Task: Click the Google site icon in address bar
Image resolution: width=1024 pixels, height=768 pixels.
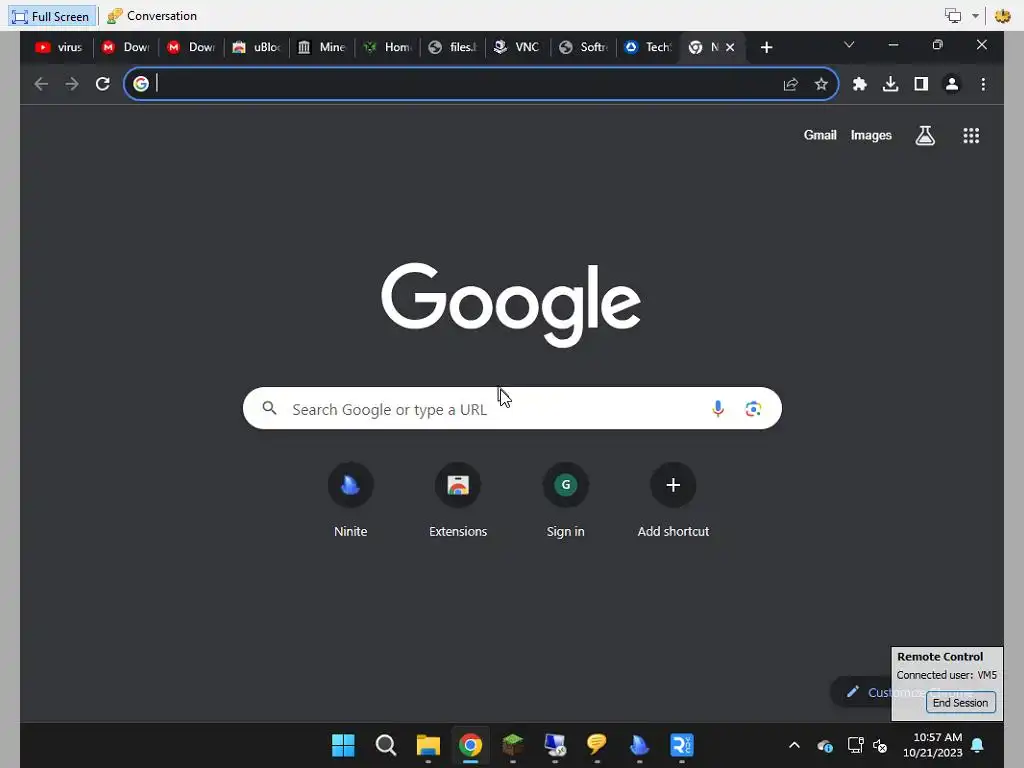Action: pos(140,84)
